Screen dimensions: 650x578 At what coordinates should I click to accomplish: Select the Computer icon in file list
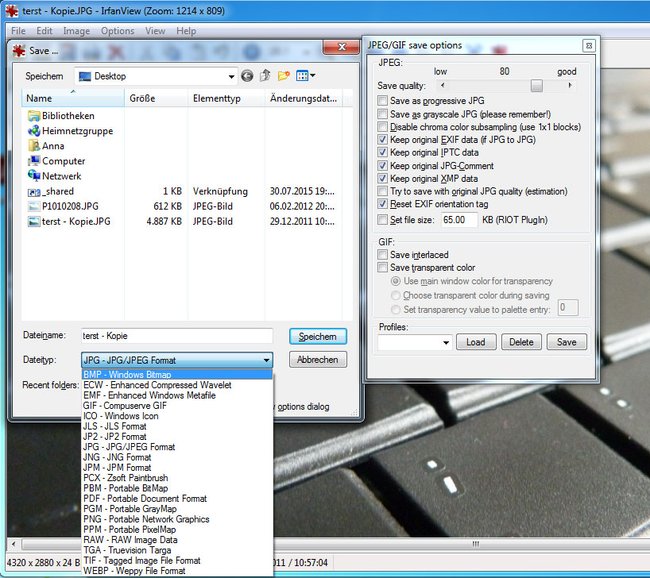[x=34, y=161]
